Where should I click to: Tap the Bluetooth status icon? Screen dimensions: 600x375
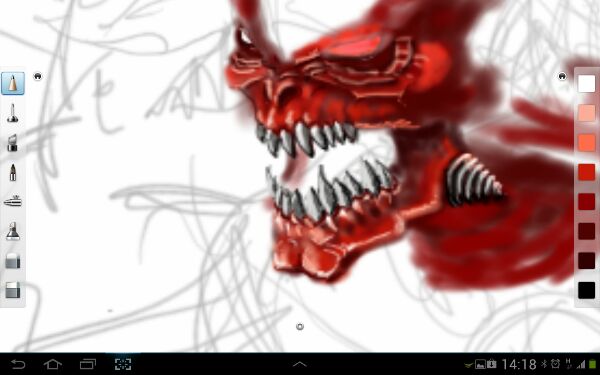(x=544, y=364)
